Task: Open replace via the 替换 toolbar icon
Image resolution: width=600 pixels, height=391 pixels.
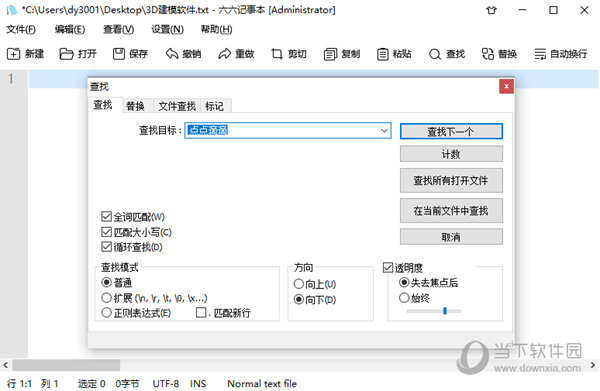Action: [488, 54]
